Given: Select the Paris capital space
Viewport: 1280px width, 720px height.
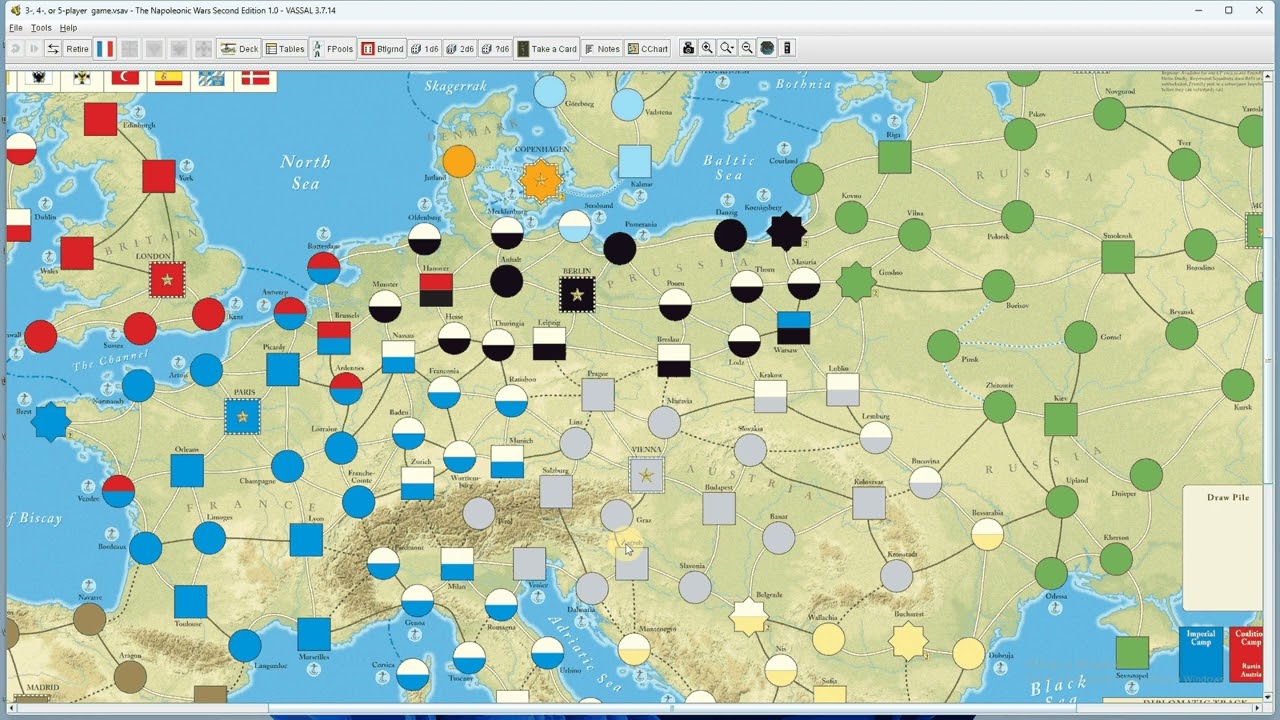Looking at the screenshot, I should (242, 416).
